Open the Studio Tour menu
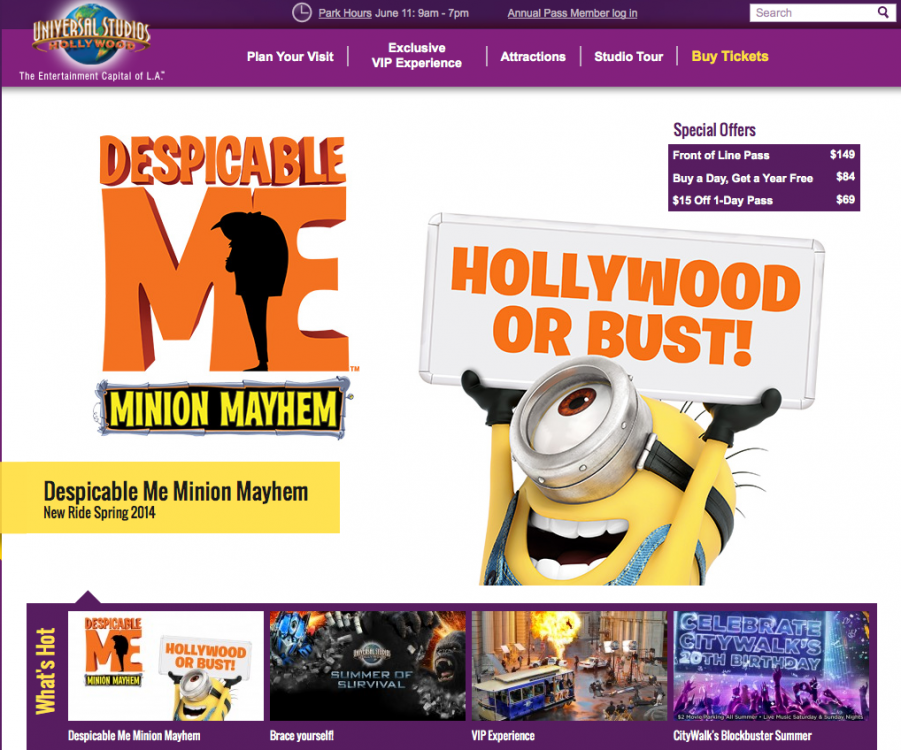This screenshot has width=901, height=750. click(x=628, y=57)
